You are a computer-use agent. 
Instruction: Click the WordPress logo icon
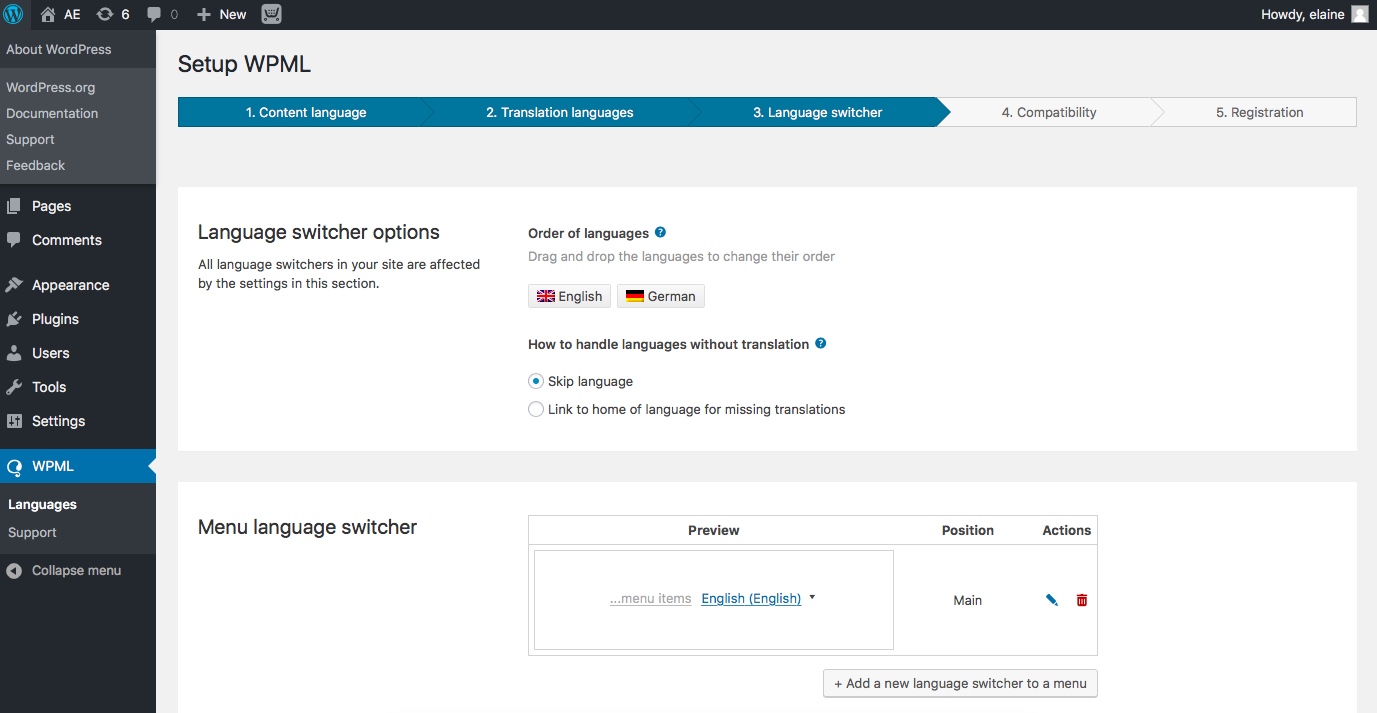[14, 14]
